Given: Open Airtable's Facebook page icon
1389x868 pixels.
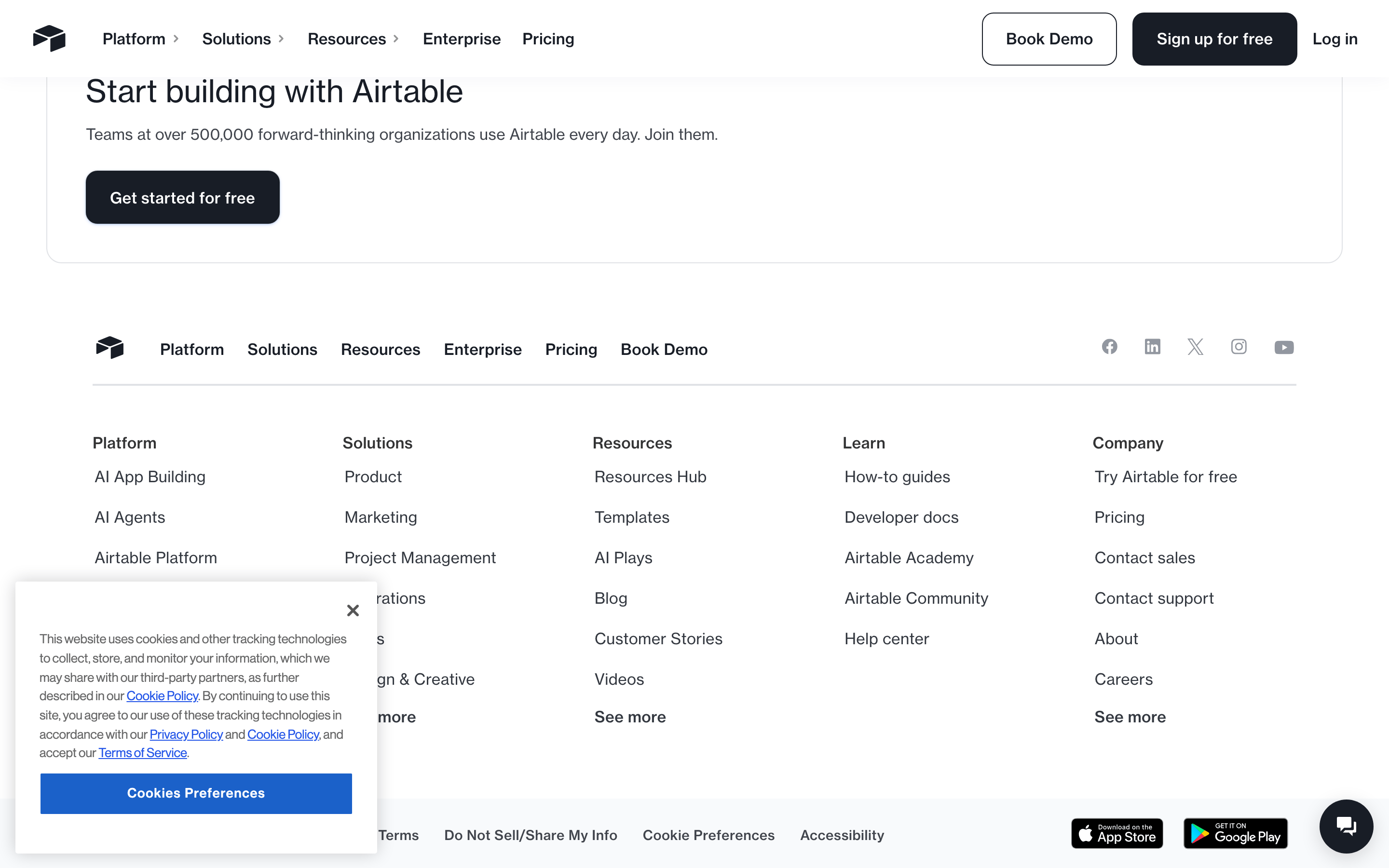Looking at the screenshot, I should tap(1109, 347).
